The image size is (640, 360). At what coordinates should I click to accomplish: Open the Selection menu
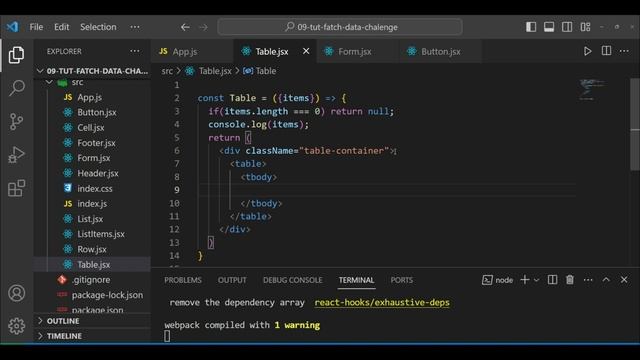(x=98, y=27)
